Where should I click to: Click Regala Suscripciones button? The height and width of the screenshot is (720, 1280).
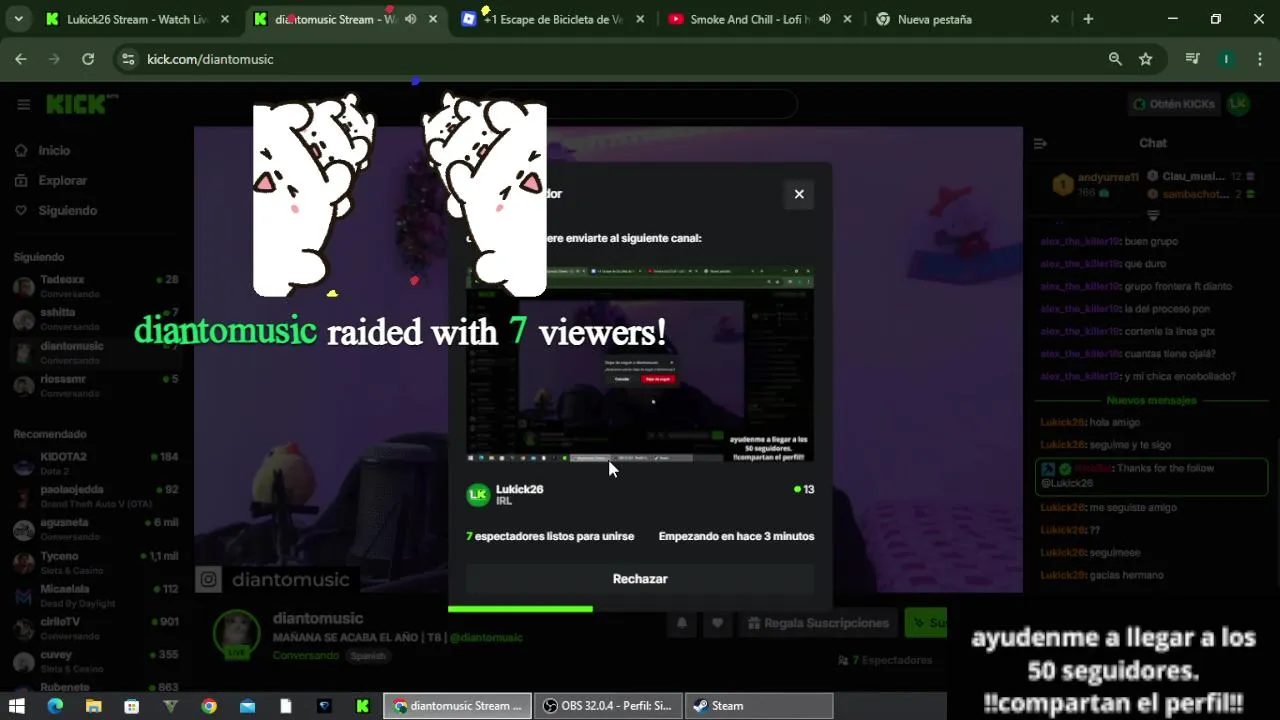pos(818,623)
